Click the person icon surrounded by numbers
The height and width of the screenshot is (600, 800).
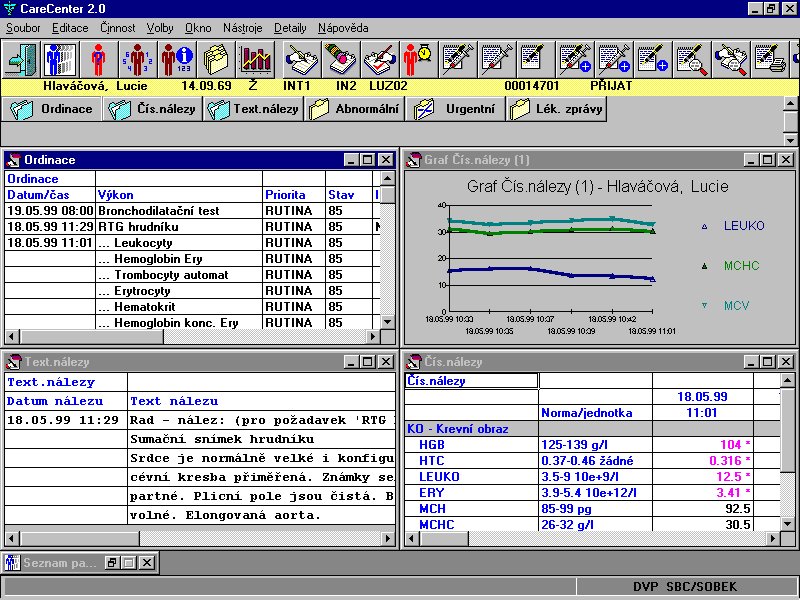tap(137, 59)
